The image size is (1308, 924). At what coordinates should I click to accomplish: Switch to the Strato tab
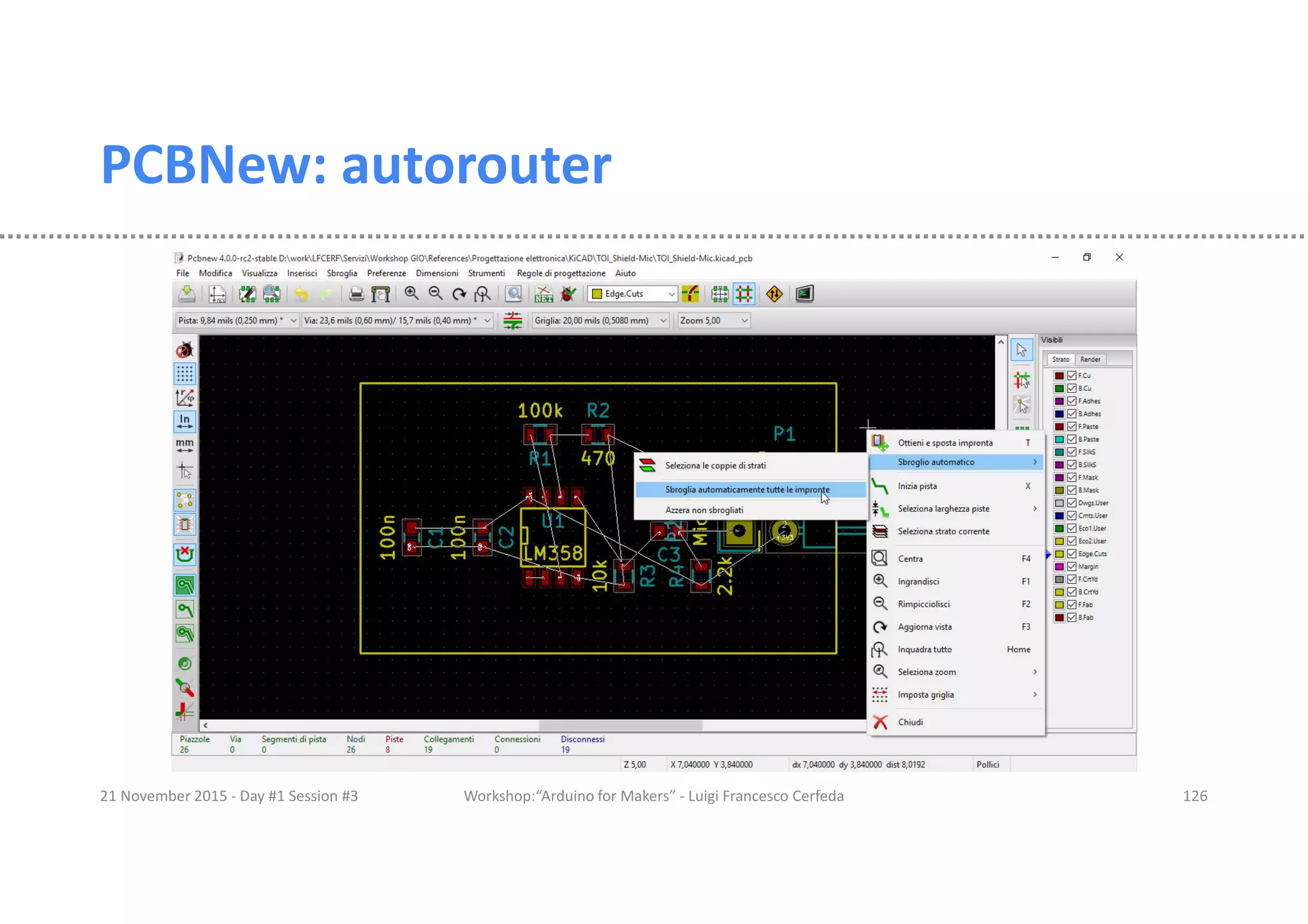tap(1060, 360)
